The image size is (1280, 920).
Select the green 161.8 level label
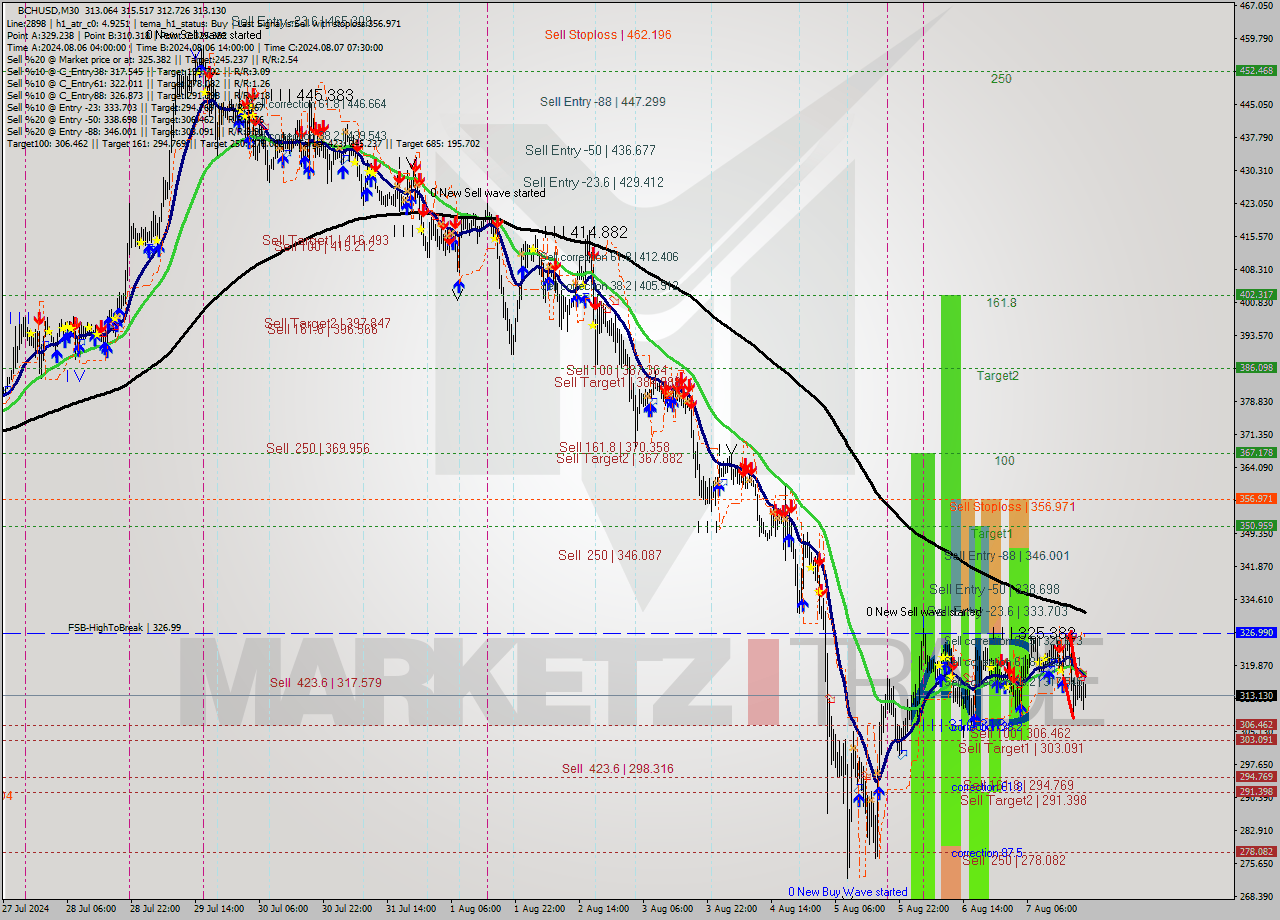coord(1002,303)
